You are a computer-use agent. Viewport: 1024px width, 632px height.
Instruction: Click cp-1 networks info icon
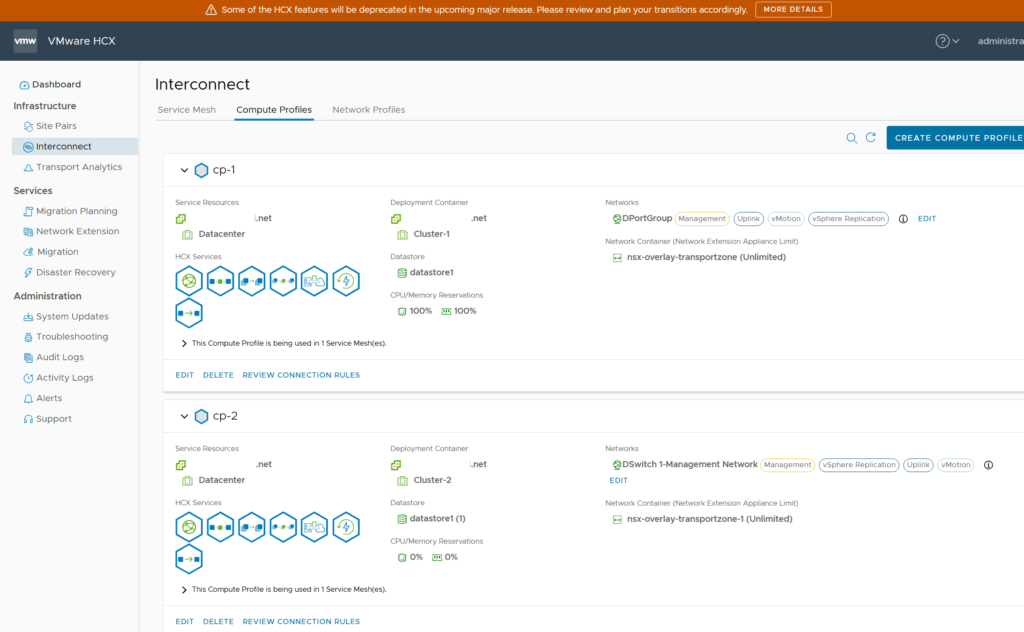pos(903,219)
